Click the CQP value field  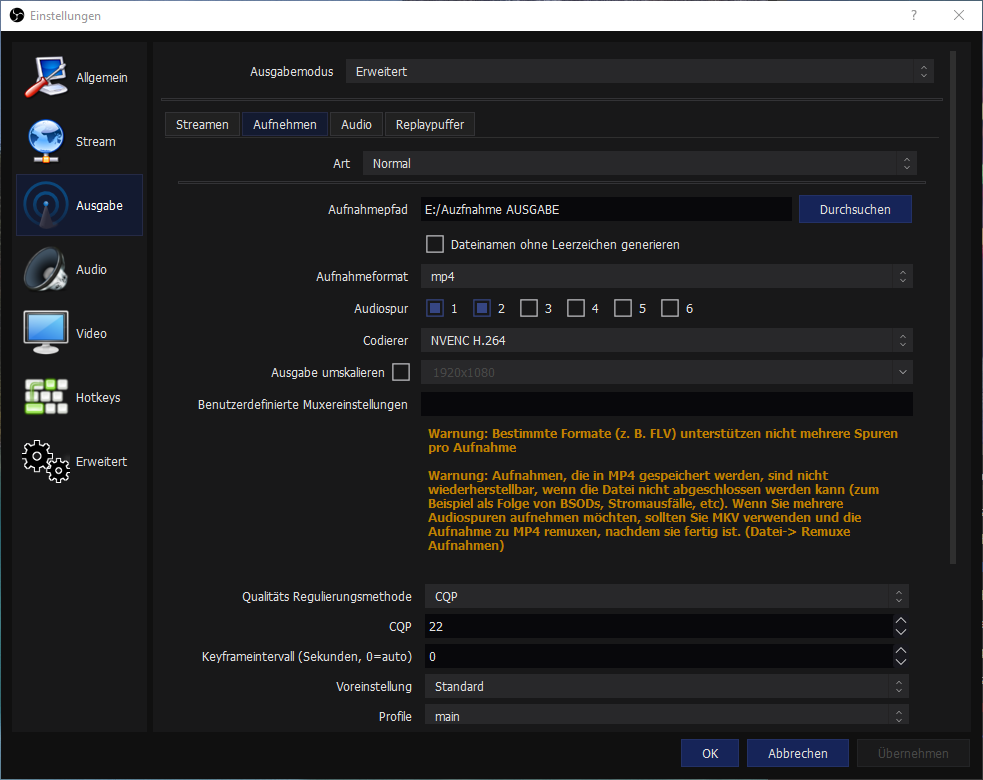(x=659, y=626)
